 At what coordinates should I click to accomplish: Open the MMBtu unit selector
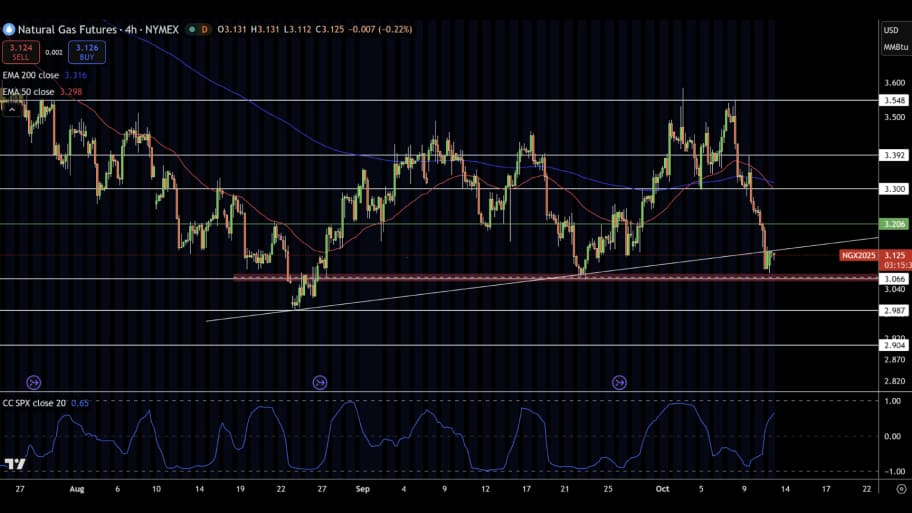[x=890, y=47]
